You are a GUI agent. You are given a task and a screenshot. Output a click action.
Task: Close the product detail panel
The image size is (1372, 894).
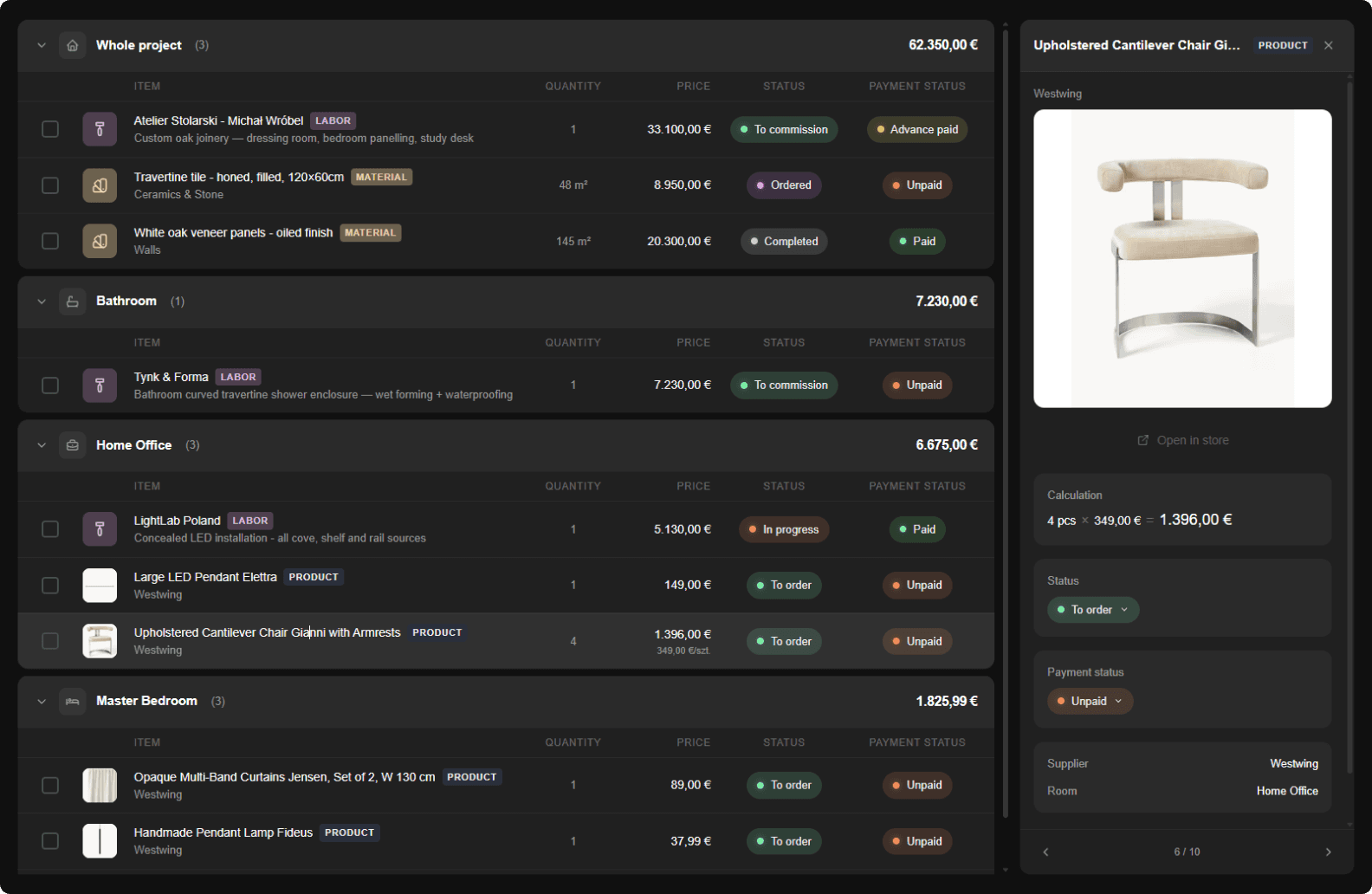point(1329,45)
